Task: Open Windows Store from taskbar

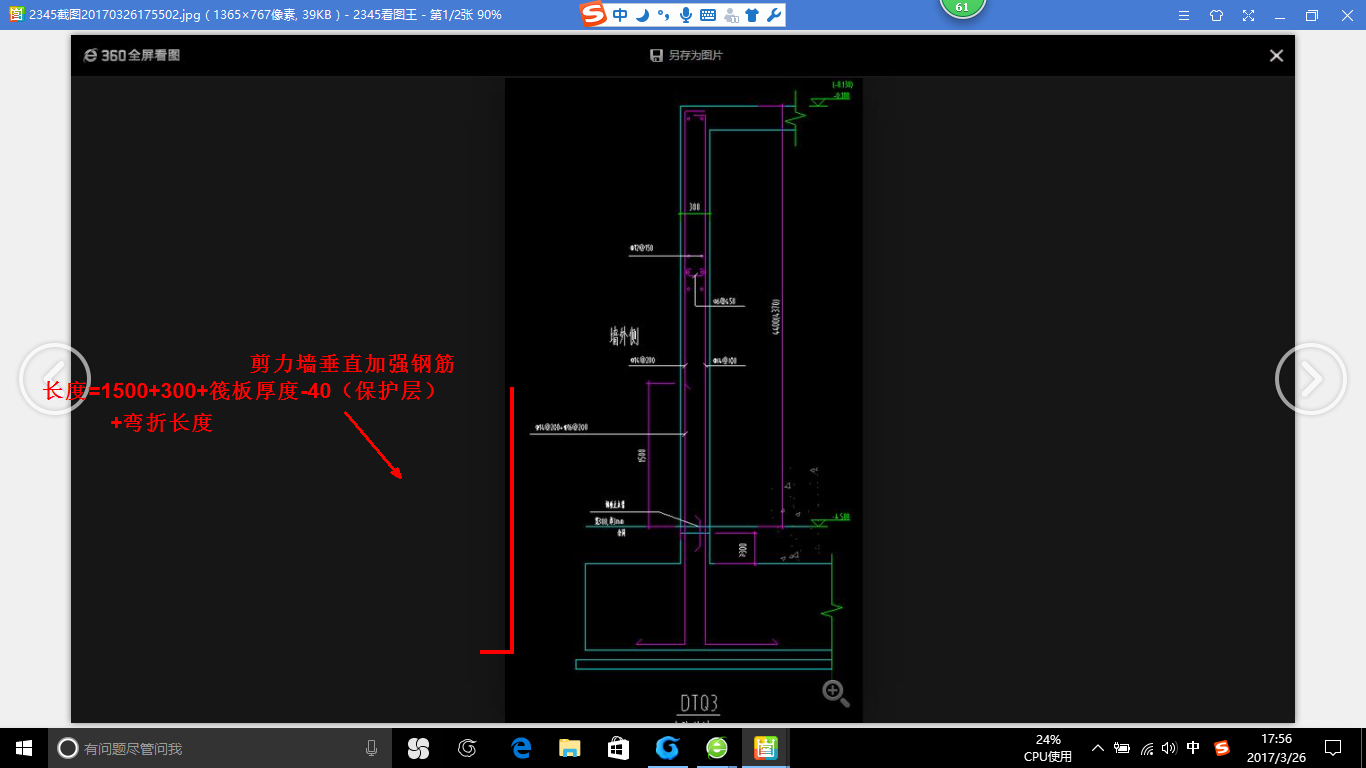Action: tap(618, 748)
